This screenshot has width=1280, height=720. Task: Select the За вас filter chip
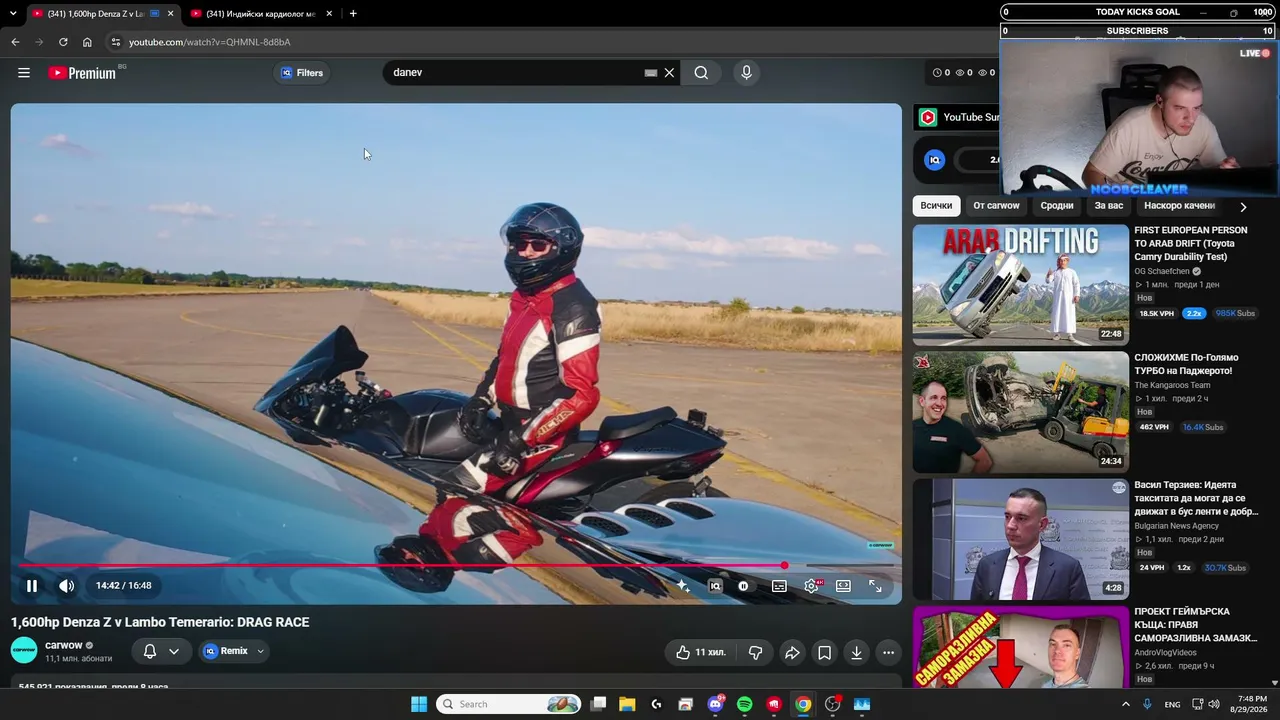[1109, 206]
